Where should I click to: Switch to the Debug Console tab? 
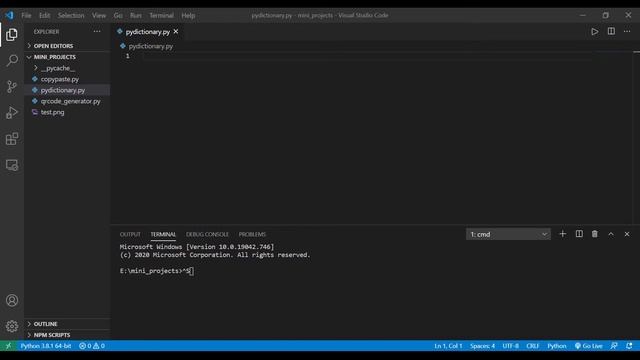[x=207, y=234]
